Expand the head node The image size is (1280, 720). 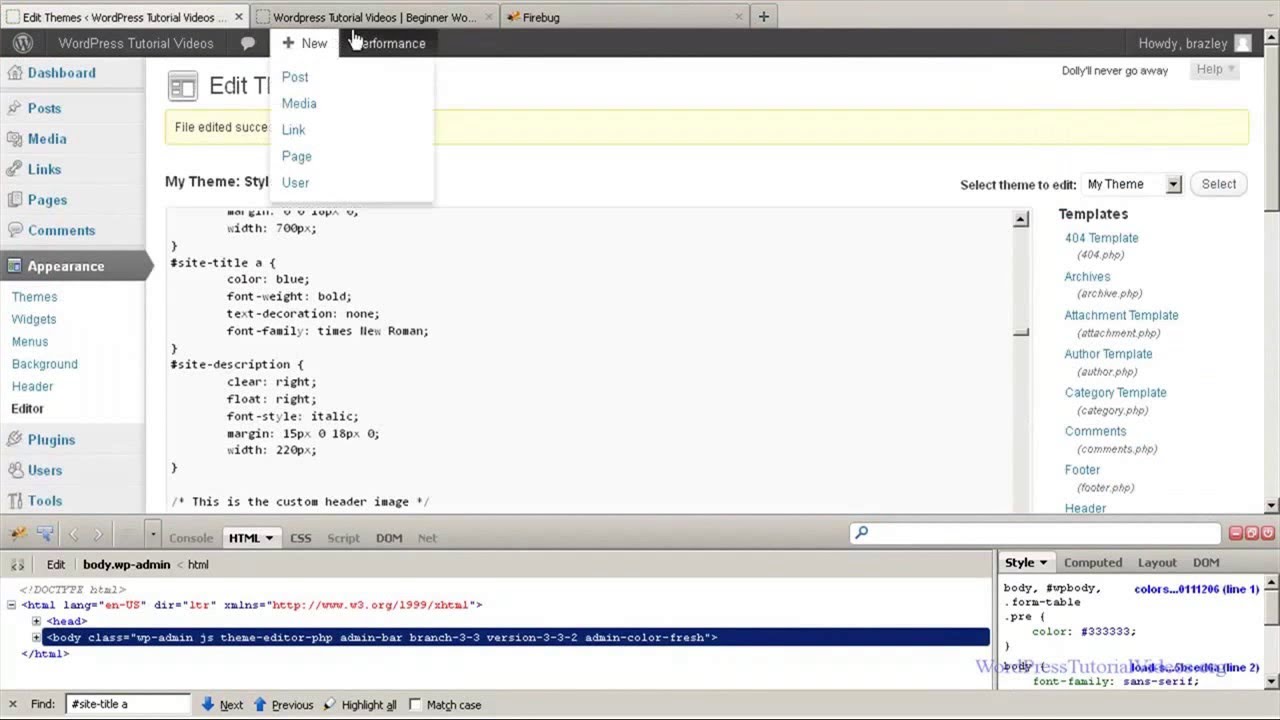(x=36, y=621)
